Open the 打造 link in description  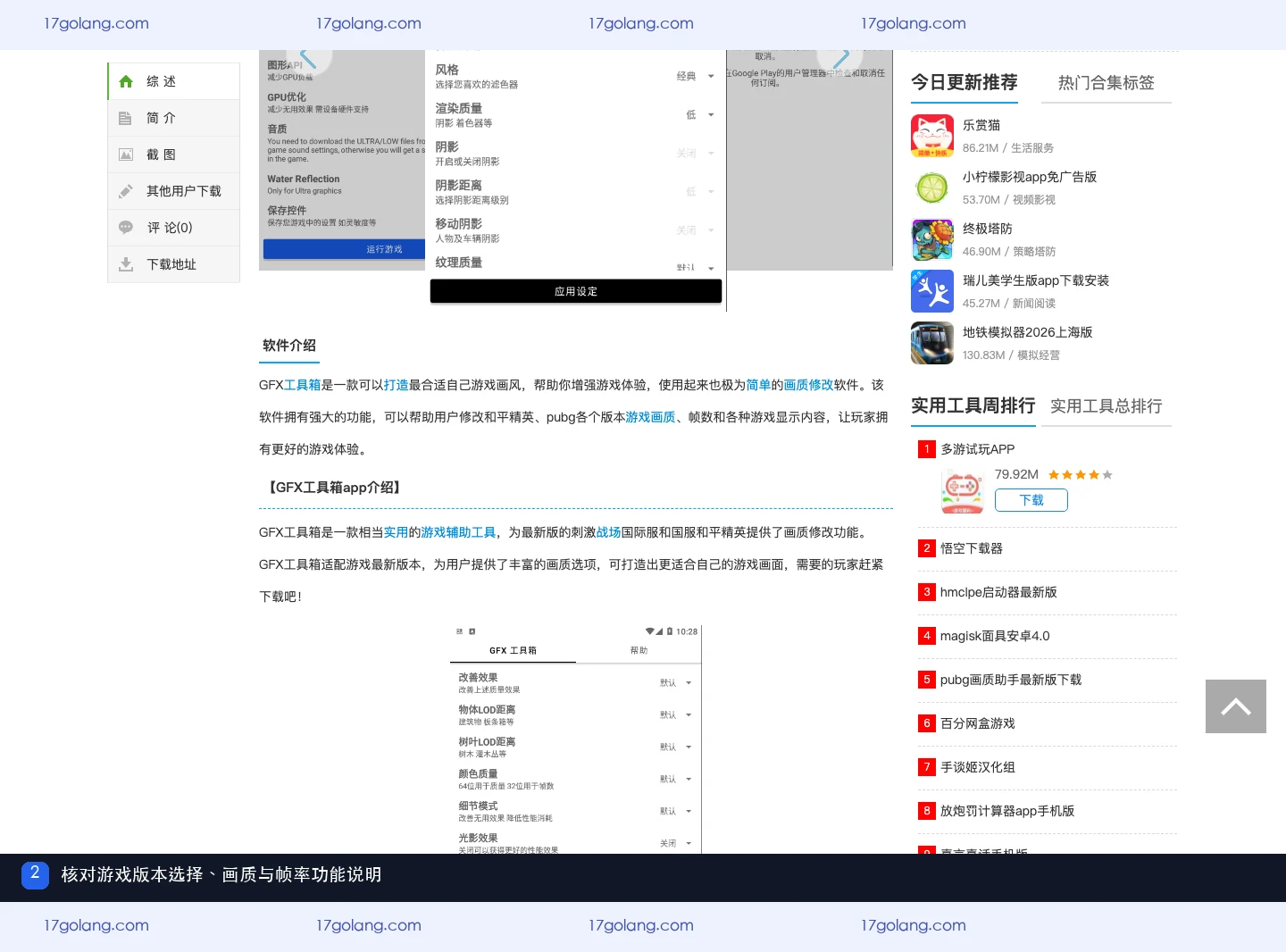pos(396,385)
